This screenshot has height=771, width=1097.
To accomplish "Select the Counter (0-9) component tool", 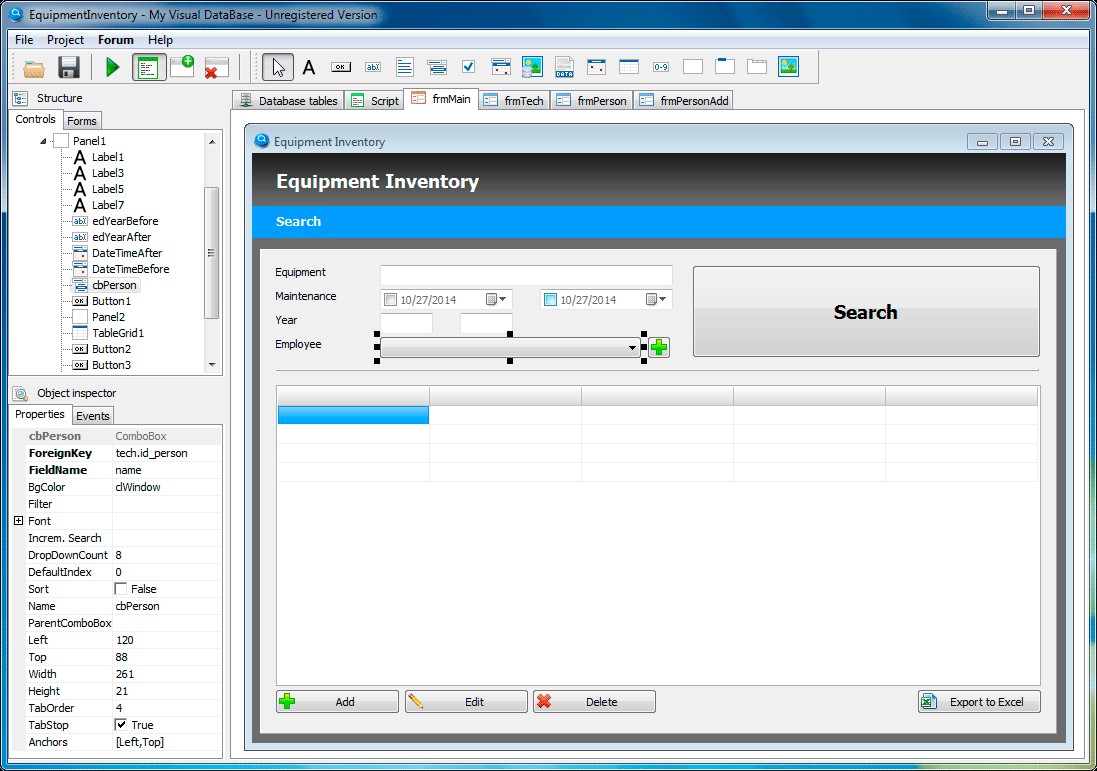I will tap(660, 68).
